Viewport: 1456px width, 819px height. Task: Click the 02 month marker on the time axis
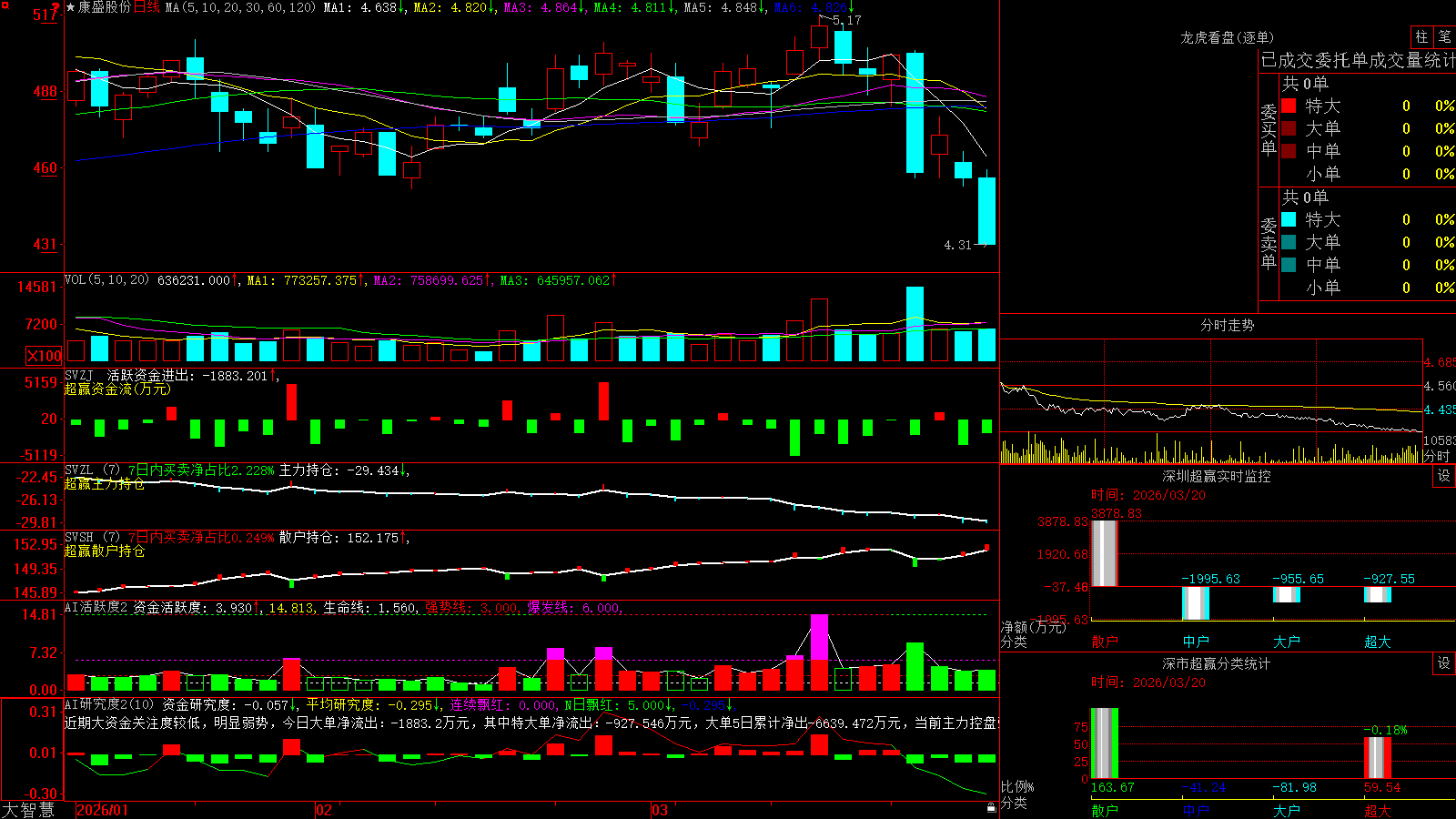coord(324,810)
